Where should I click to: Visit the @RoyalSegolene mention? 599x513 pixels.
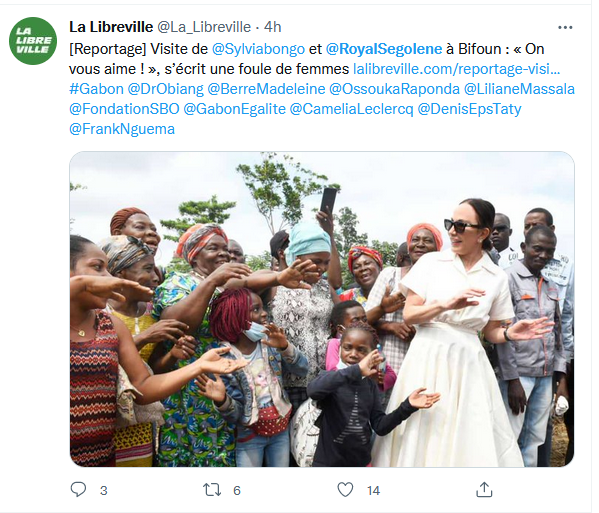click(x=384, y=49)
